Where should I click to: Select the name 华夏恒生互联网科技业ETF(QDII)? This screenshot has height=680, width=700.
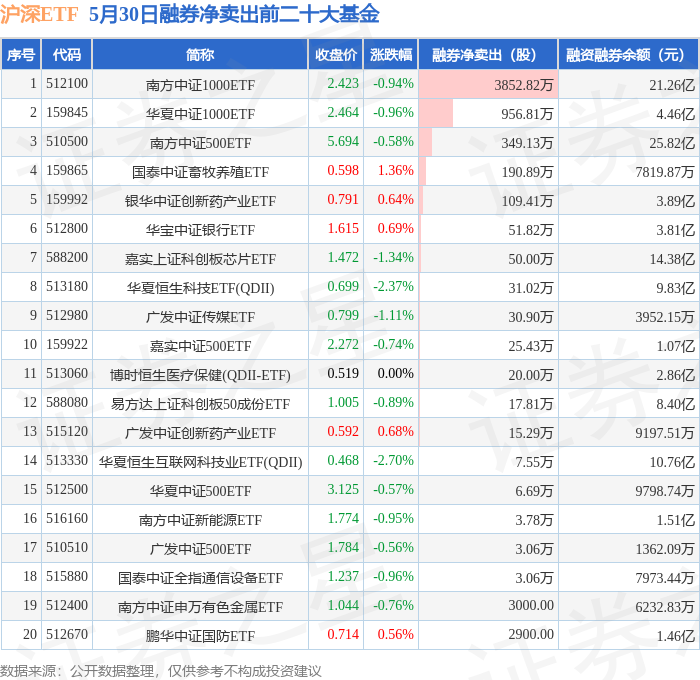[x=200, y=462]
